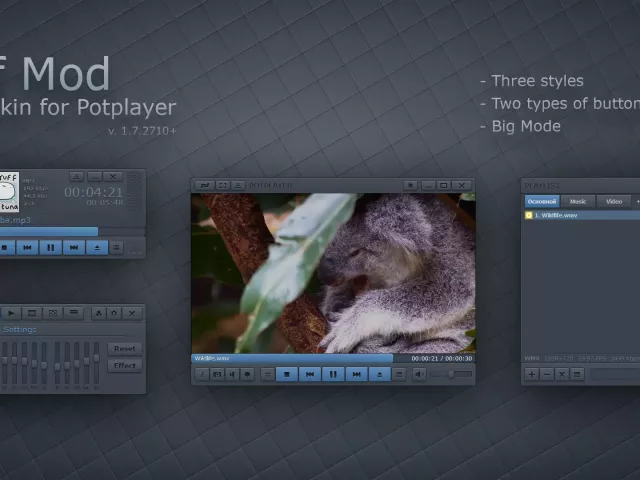Go to previous track in video player
The height and width of the screenshot is (480, 640).
tap(310, 374)
